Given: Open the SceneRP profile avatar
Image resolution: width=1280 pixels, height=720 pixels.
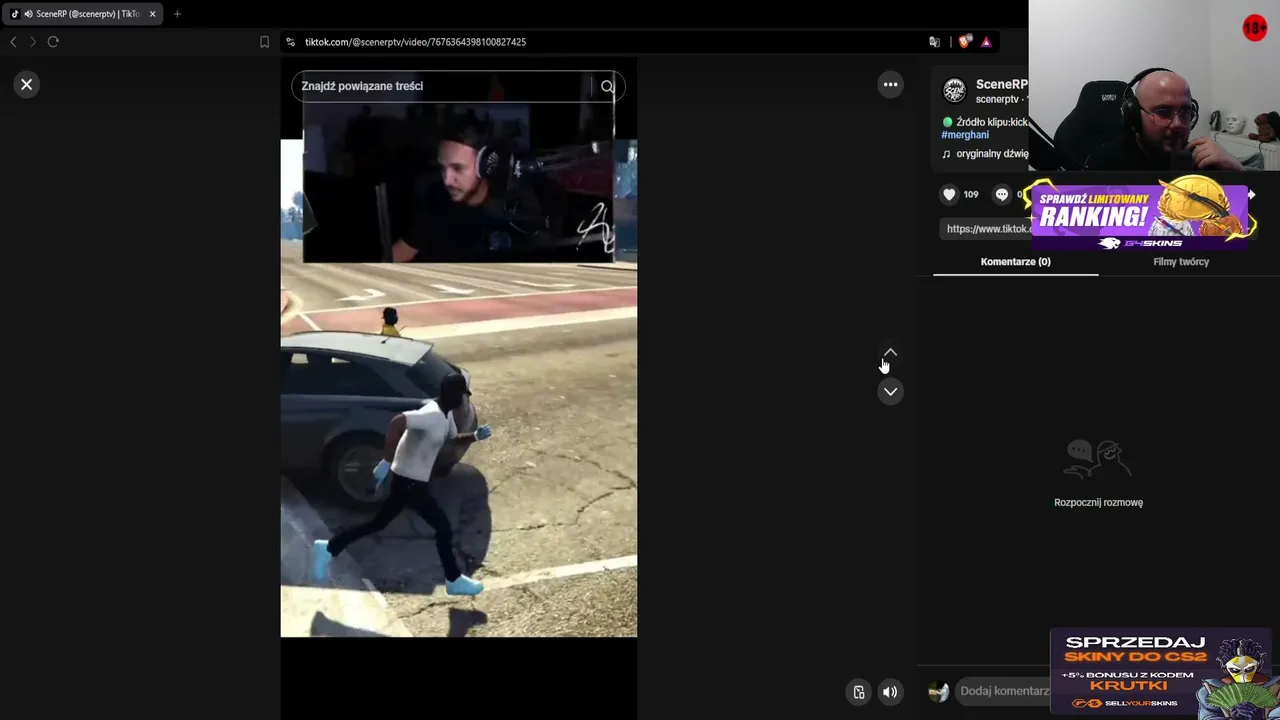Looking at the screenshot, I should (x=955, y=91).
